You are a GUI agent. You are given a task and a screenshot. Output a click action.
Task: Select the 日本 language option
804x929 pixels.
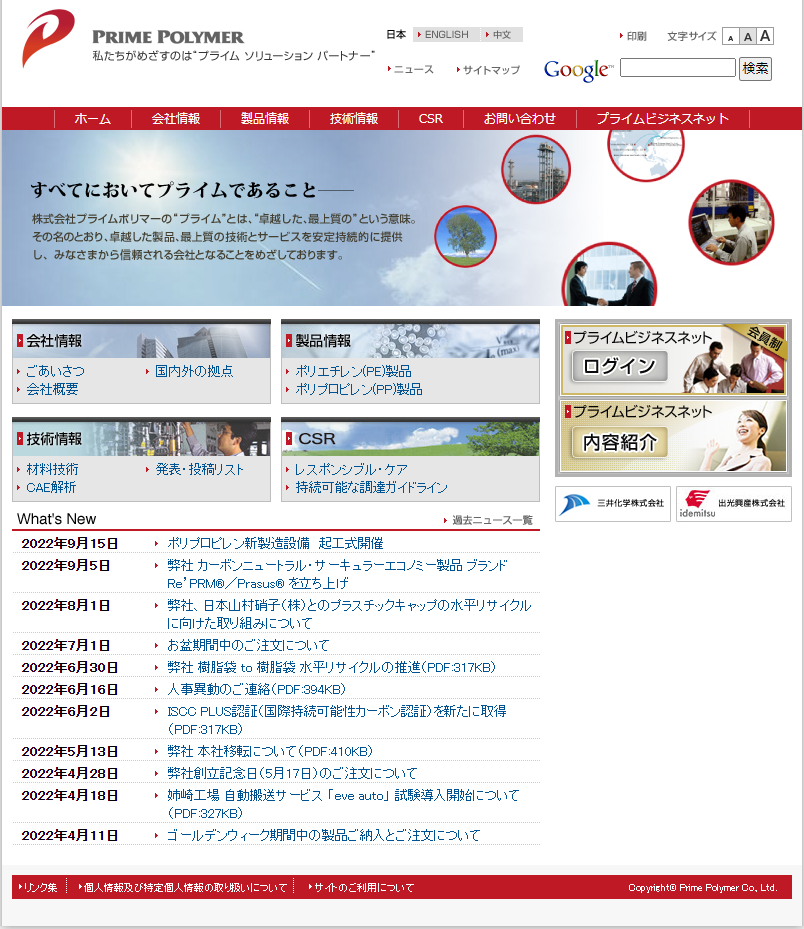point(396,34)
